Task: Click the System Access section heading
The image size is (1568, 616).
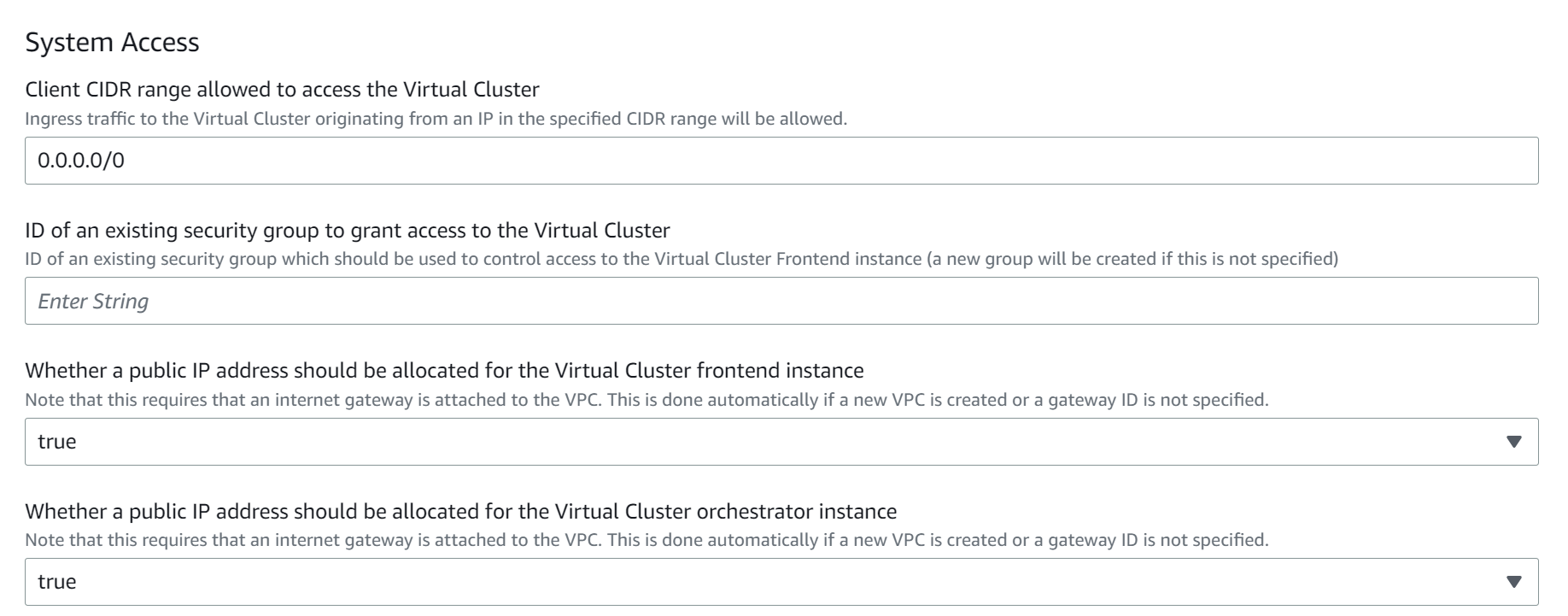Action: [112, 42]
